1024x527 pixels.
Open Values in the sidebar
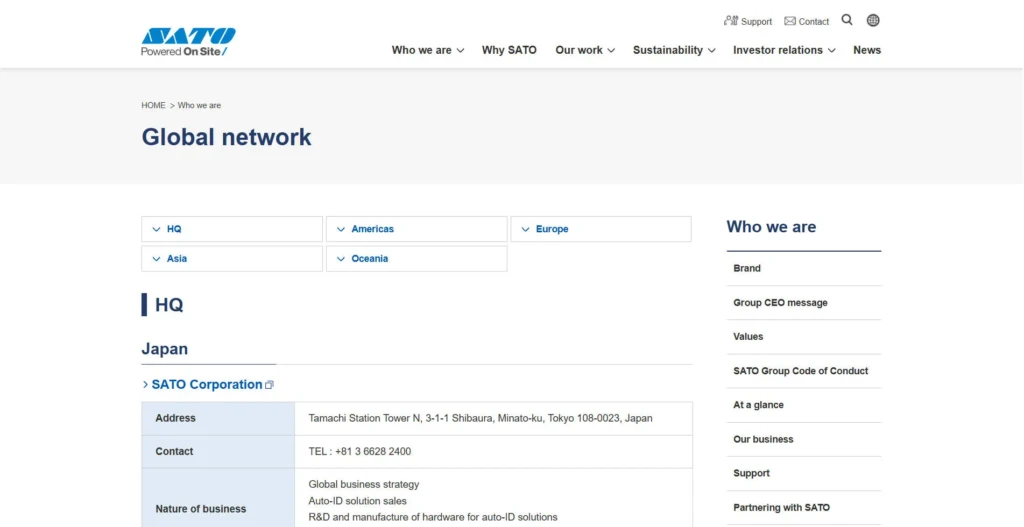click(x=804, y=336)
